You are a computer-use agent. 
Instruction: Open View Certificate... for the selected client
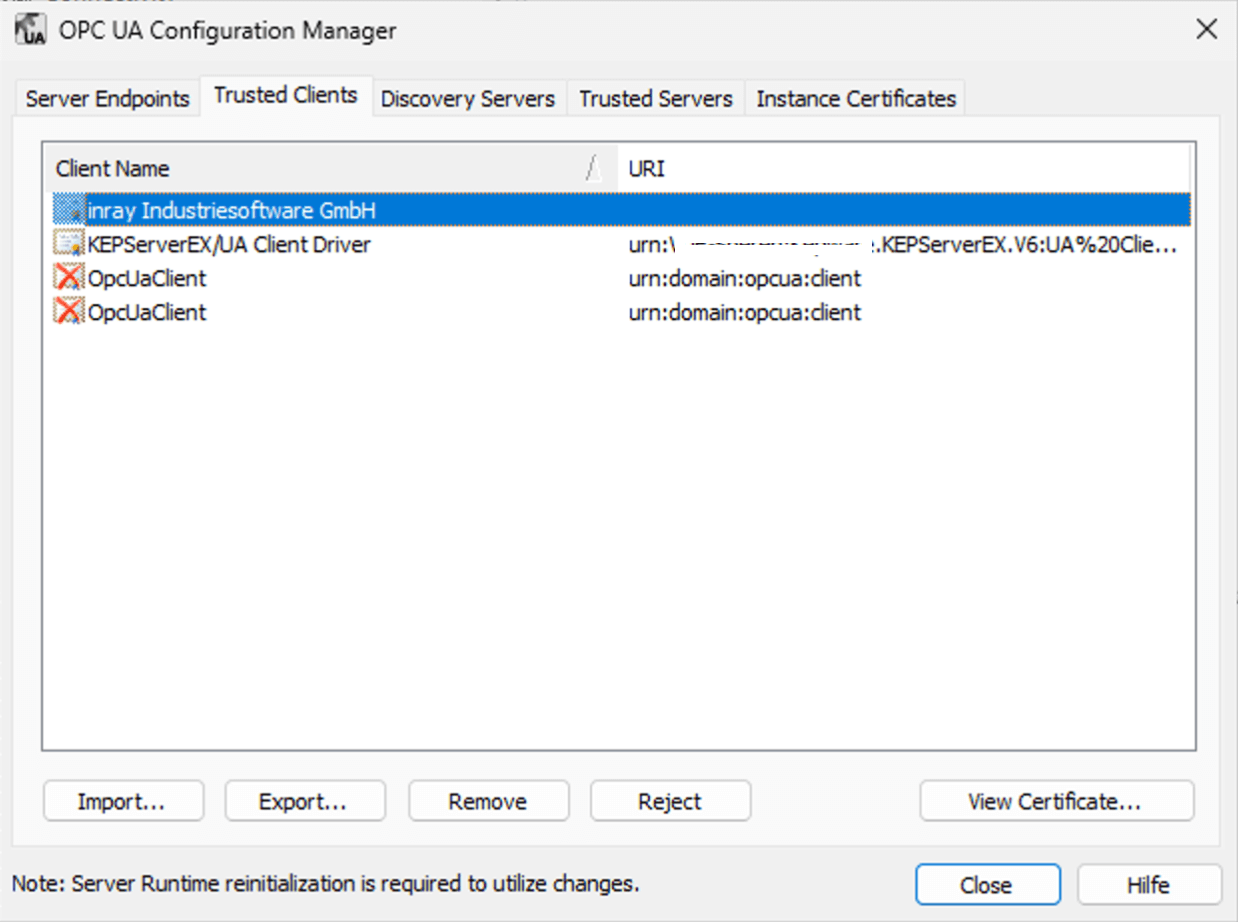(1055, 801)
